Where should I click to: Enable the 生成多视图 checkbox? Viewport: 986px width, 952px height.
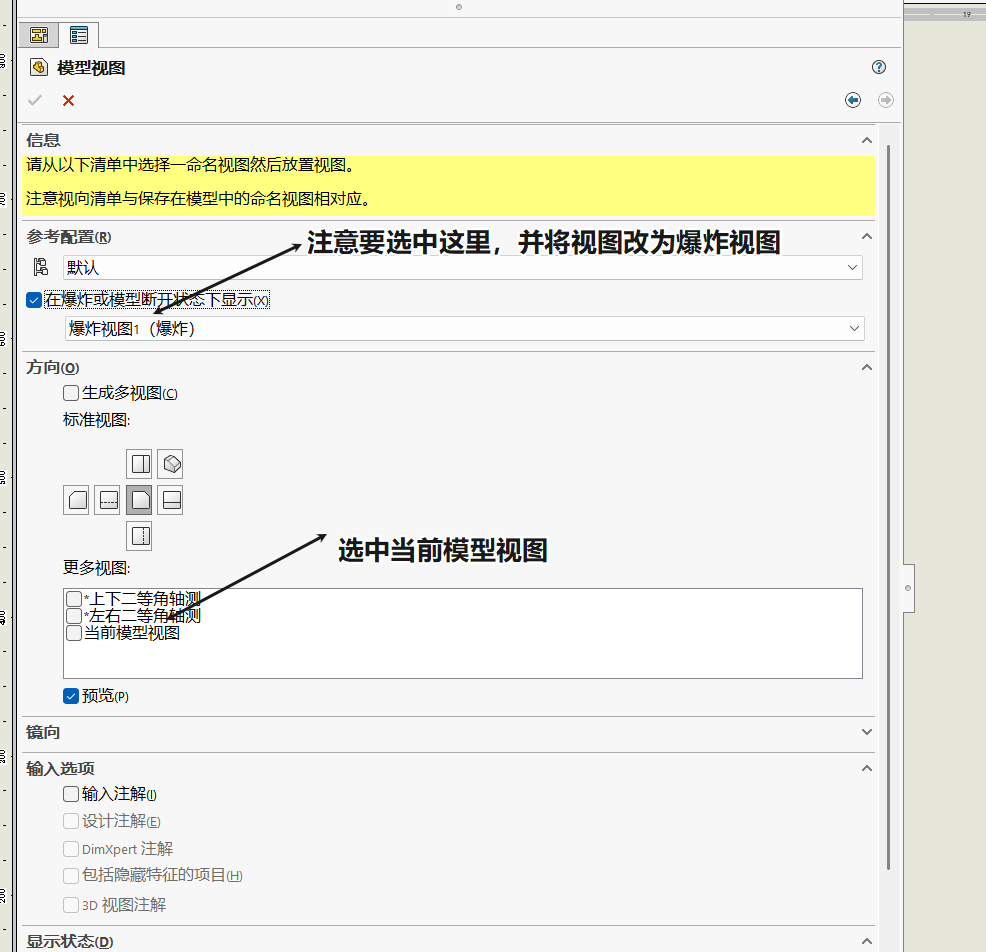click(x=70, y=392)
